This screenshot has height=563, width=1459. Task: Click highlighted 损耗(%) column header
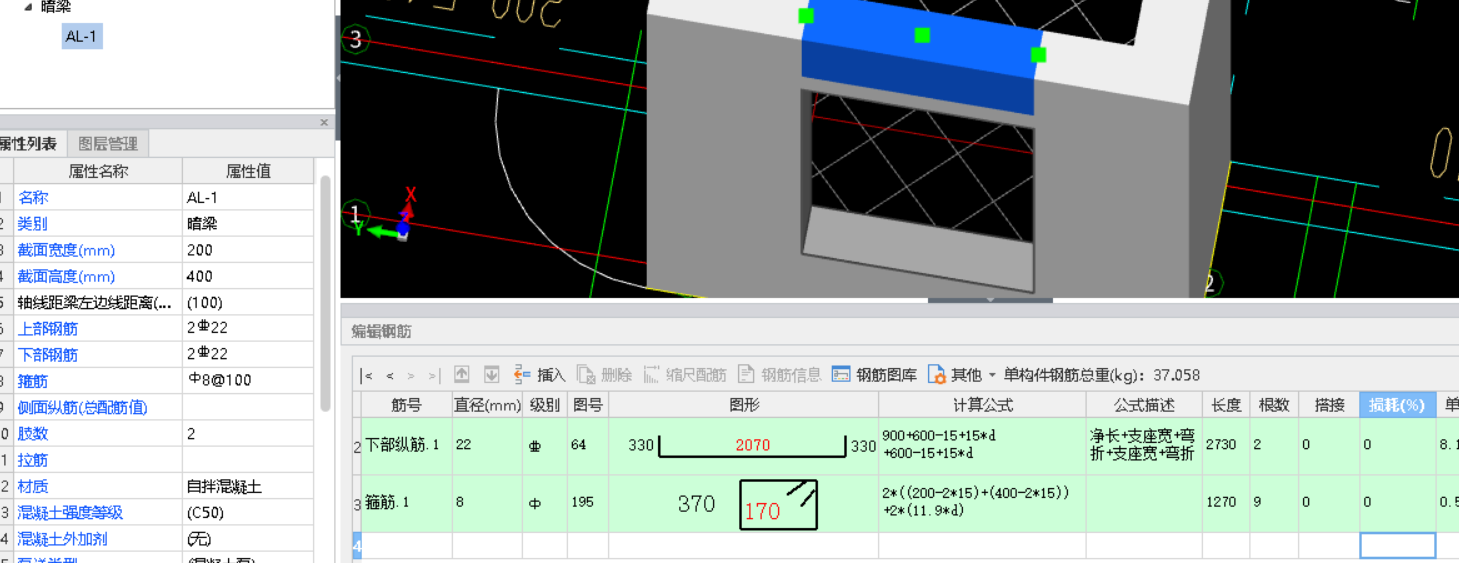pos(1397,405)
